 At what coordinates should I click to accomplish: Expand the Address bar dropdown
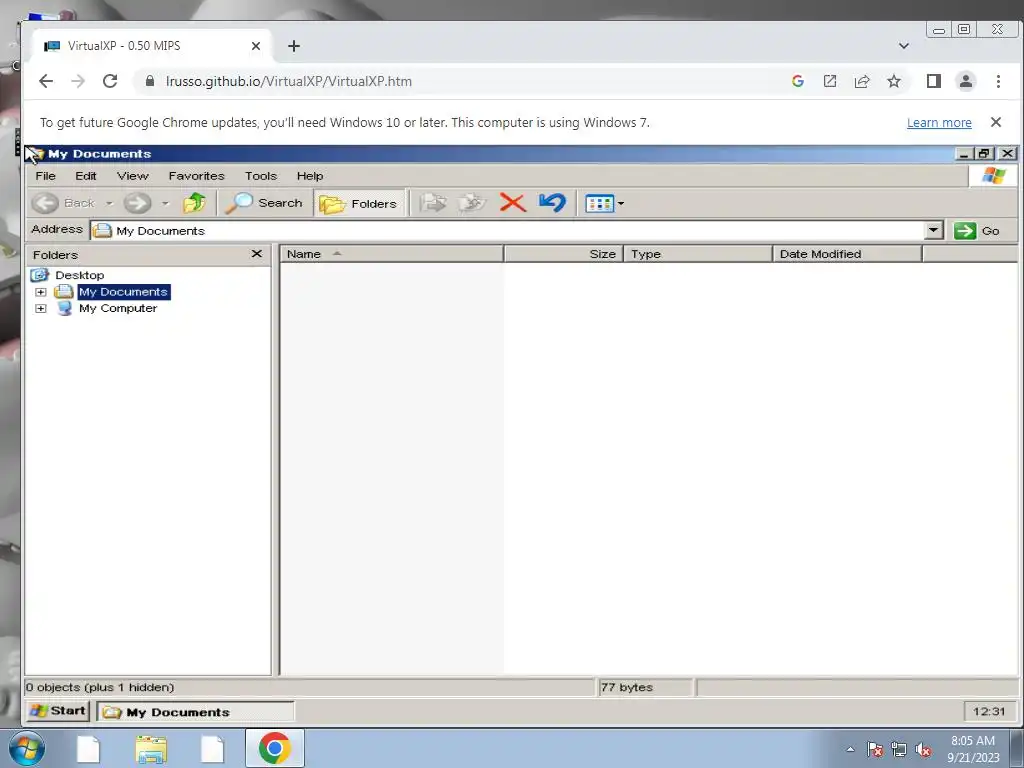click(934, 230)
